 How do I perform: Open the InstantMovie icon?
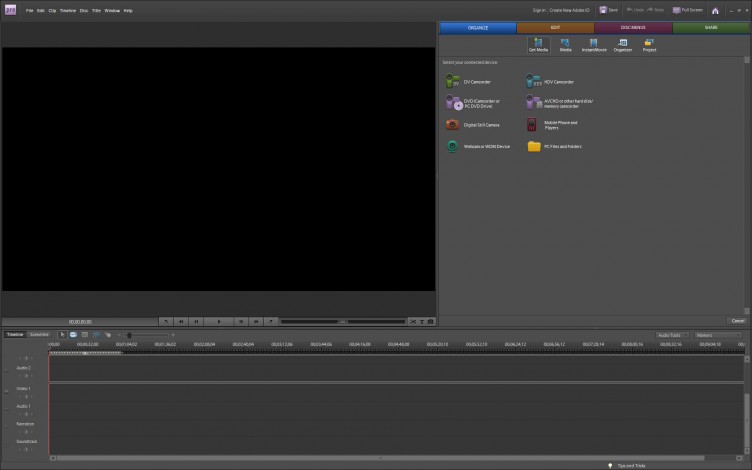(x=594, y=45)
